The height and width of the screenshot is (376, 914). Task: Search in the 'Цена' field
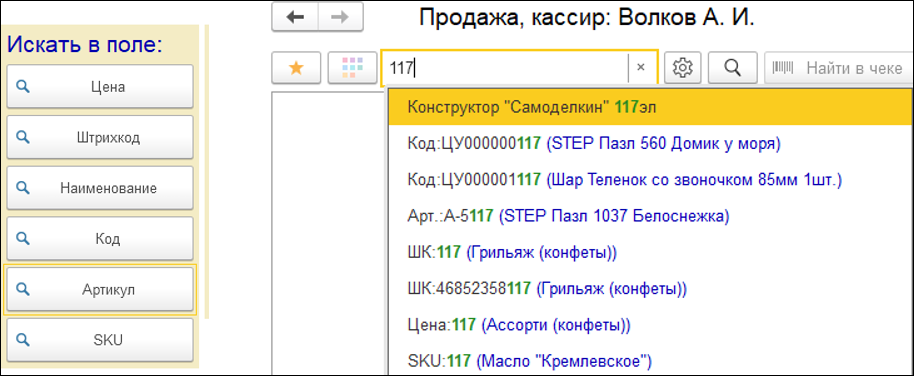tap(100, 87)
